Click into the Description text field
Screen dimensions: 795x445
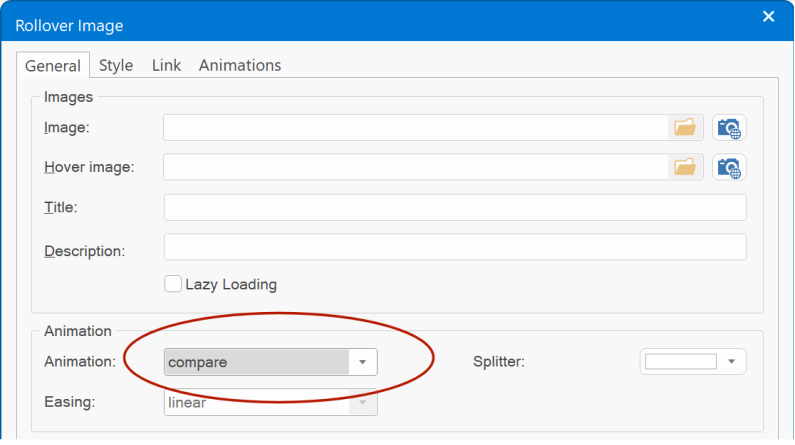(455, 247)
